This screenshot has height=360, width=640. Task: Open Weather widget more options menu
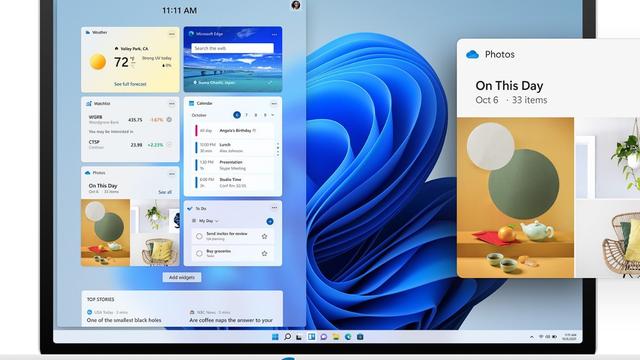(x=171, y=34)
